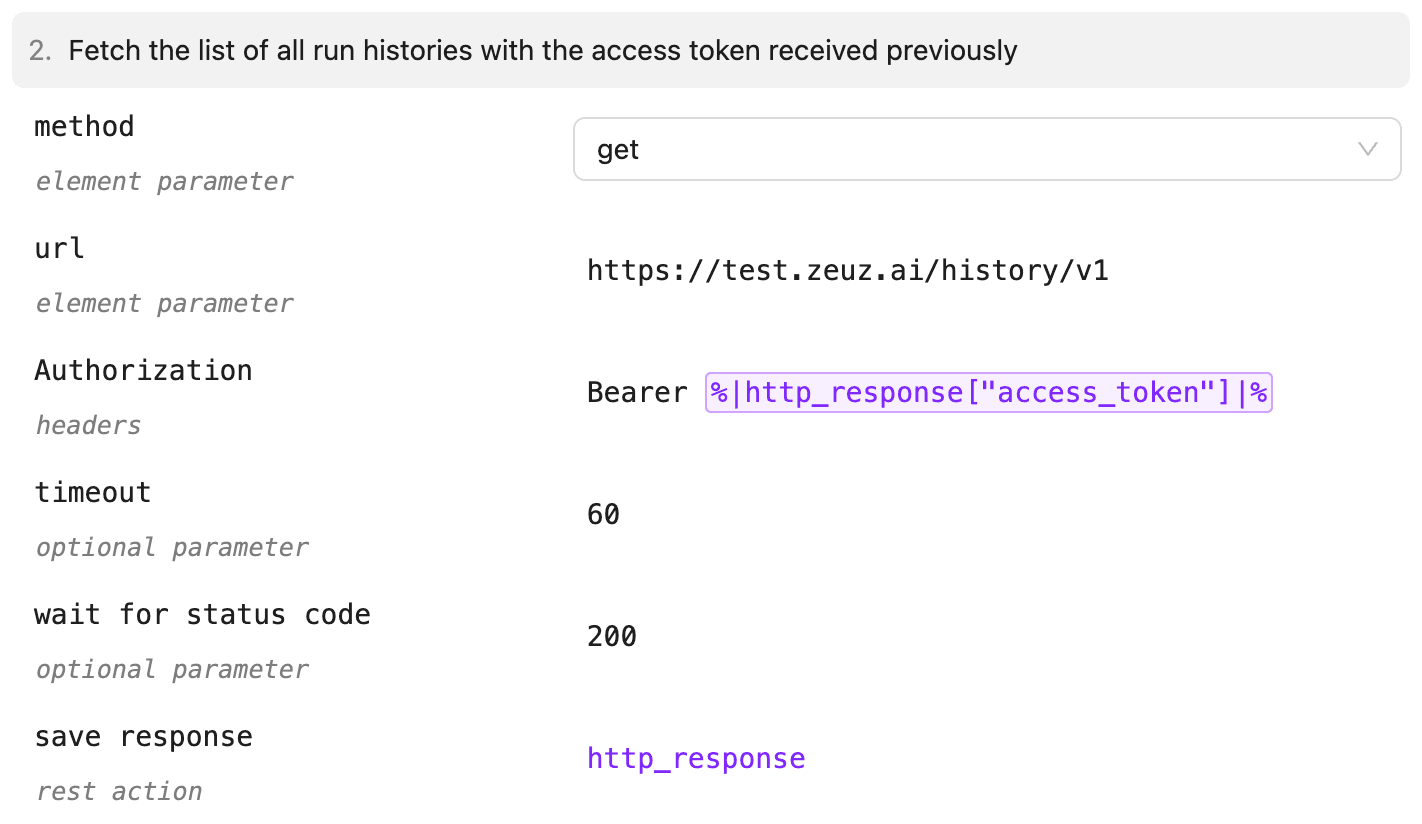Viewport: 1422px width, 824px height.
Task: Click the url value https://test.zeuz.ai/history/v1
Action: [848, 269]
